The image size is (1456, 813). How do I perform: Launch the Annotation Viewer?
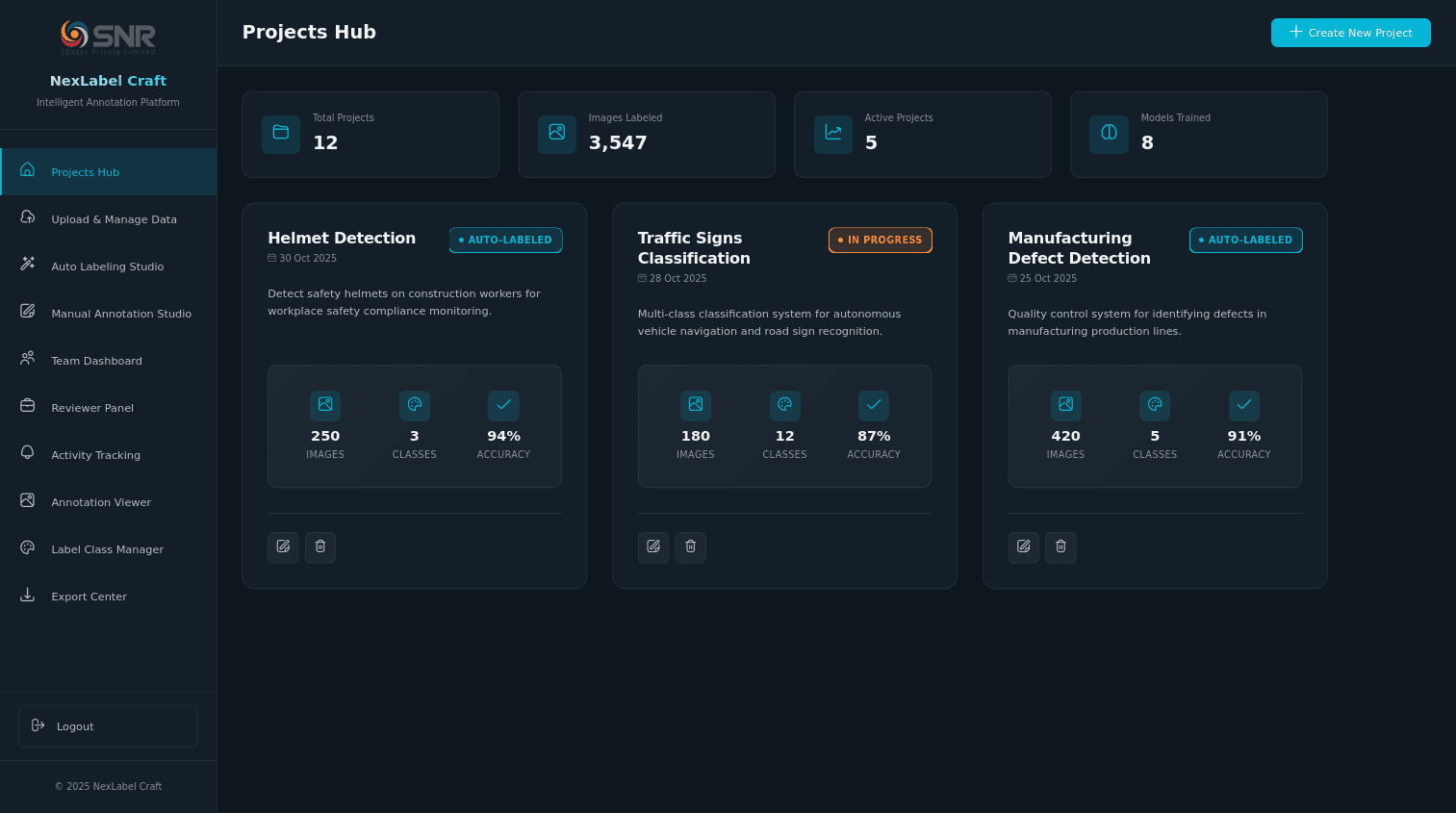coord(101,502)
